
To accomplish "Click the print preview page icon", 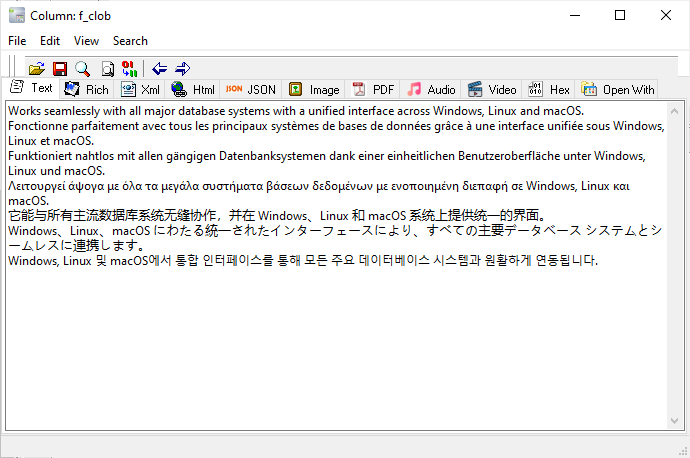I will click(x=106, y=69).
